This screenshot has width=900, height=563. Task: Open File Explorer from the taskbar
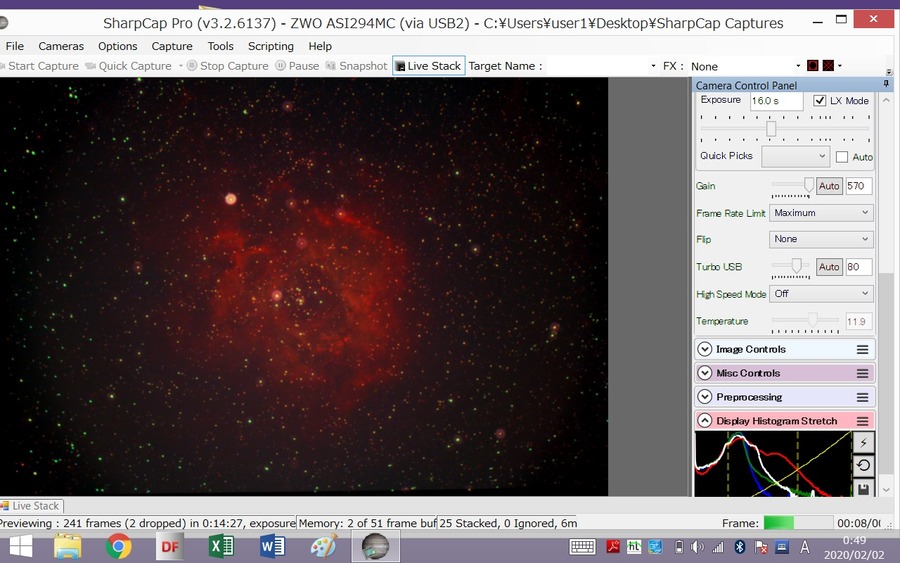pyautogui.click(x=67, y=546)
